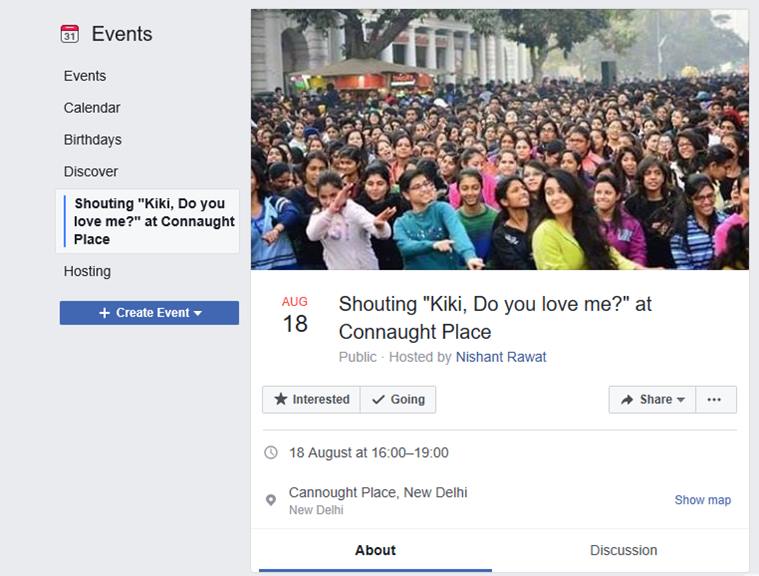Select Birthdays in the sidebar
Screen dimensions: 759x576
93,140
